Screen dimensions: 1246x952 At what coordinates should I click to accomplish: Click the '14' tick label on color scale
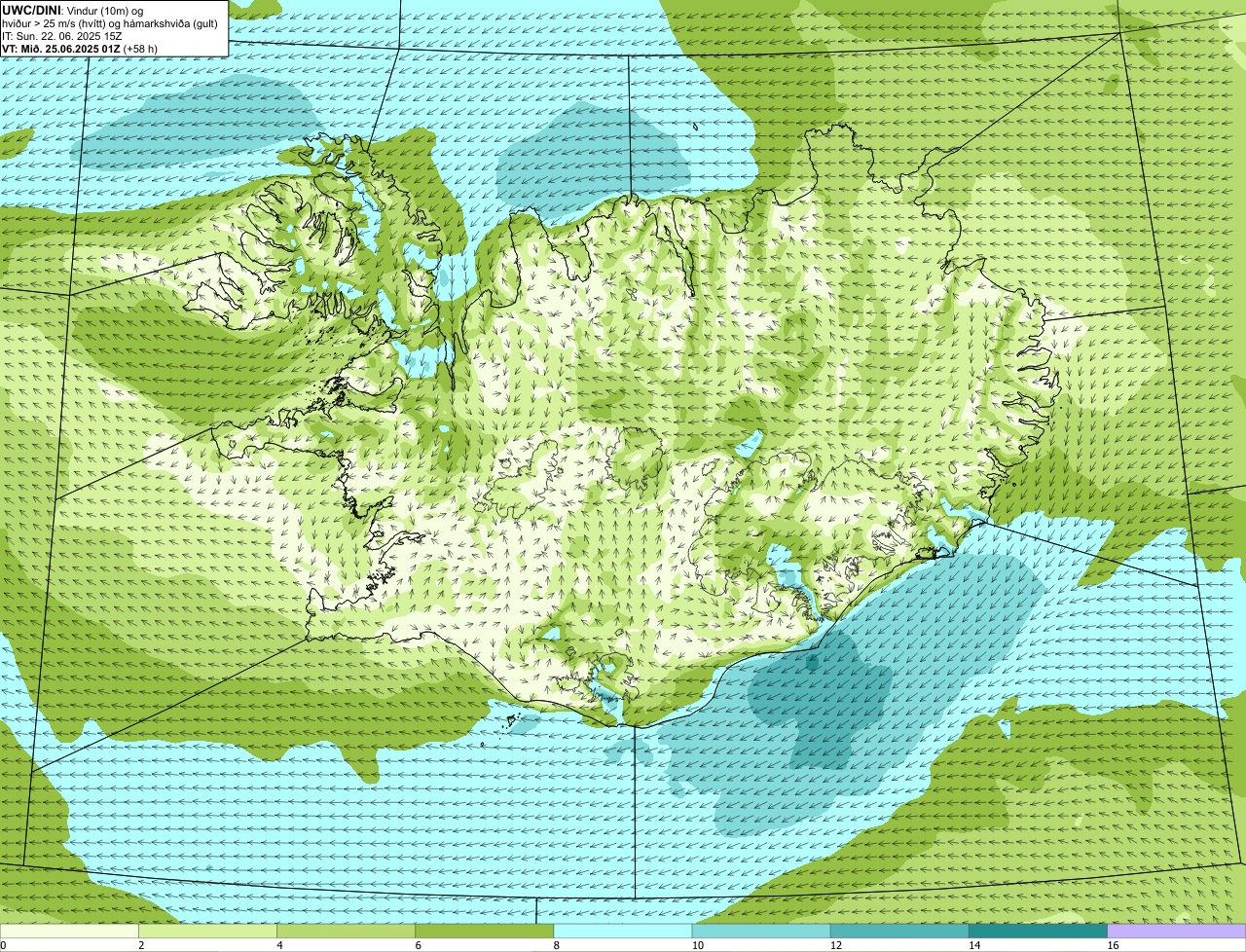point(974,945)
